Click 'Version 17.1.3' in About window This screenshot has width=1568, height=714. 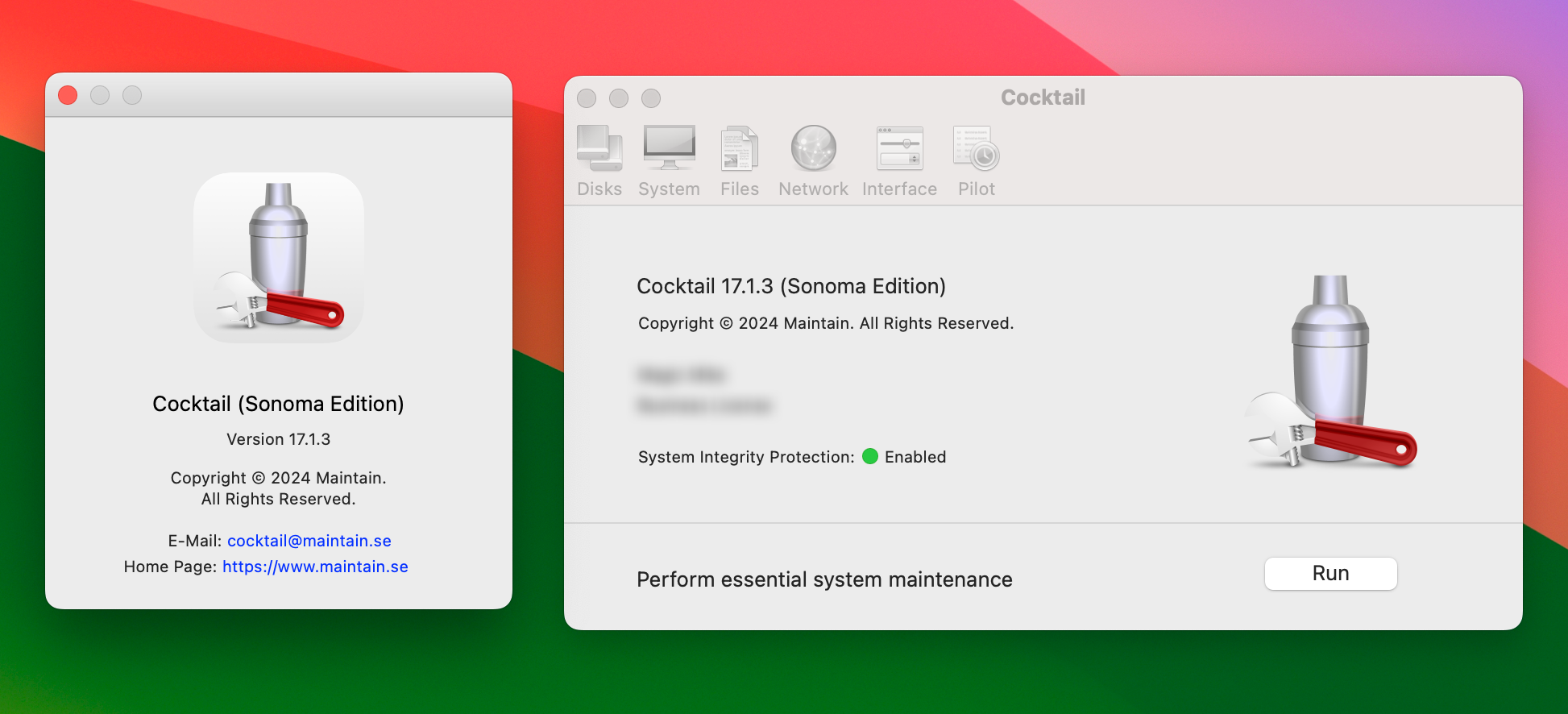(x=279, y=439)
